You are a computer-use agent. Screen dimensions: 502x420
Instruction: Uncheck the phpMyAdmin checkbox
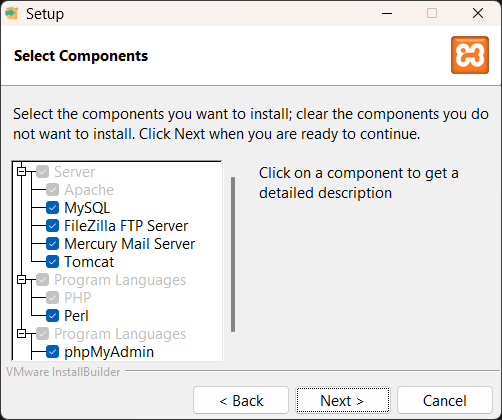coord(52,352)
